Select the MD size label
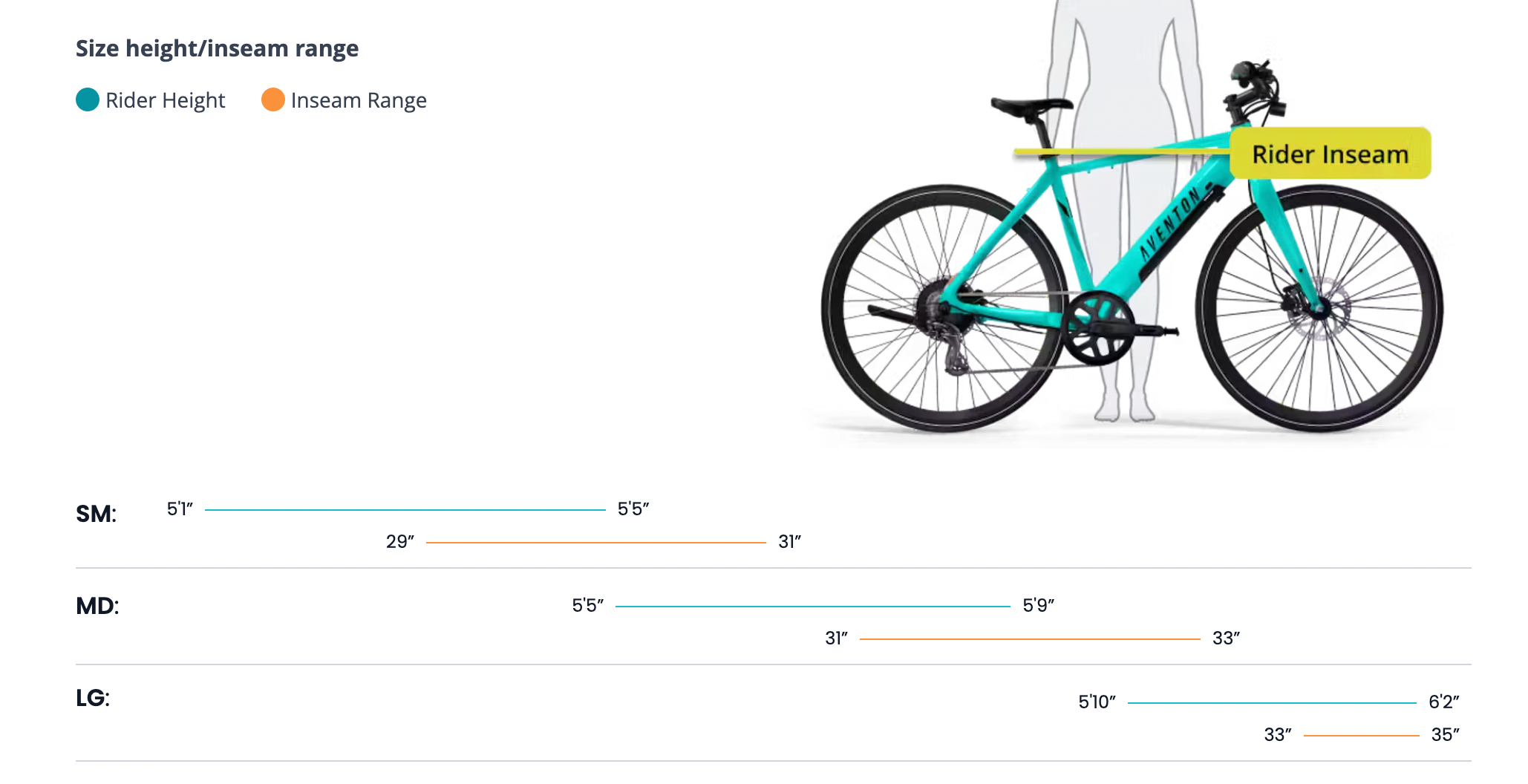1528x784 pixels. [97, 606]
